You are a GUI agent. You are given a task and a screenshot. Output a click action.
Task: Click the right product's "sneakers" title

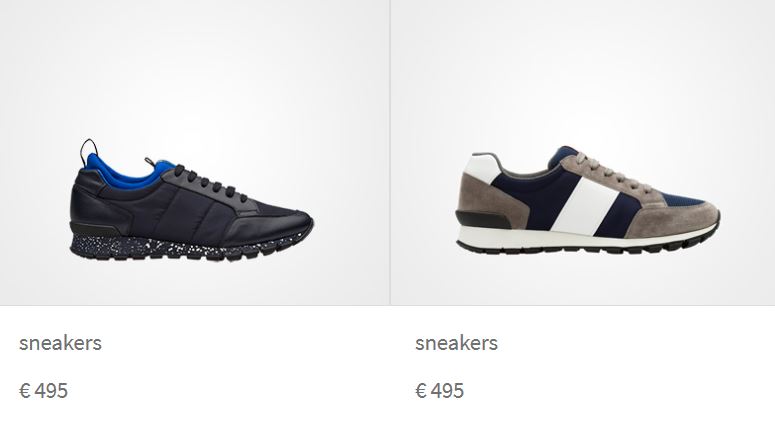click(456, 343)
